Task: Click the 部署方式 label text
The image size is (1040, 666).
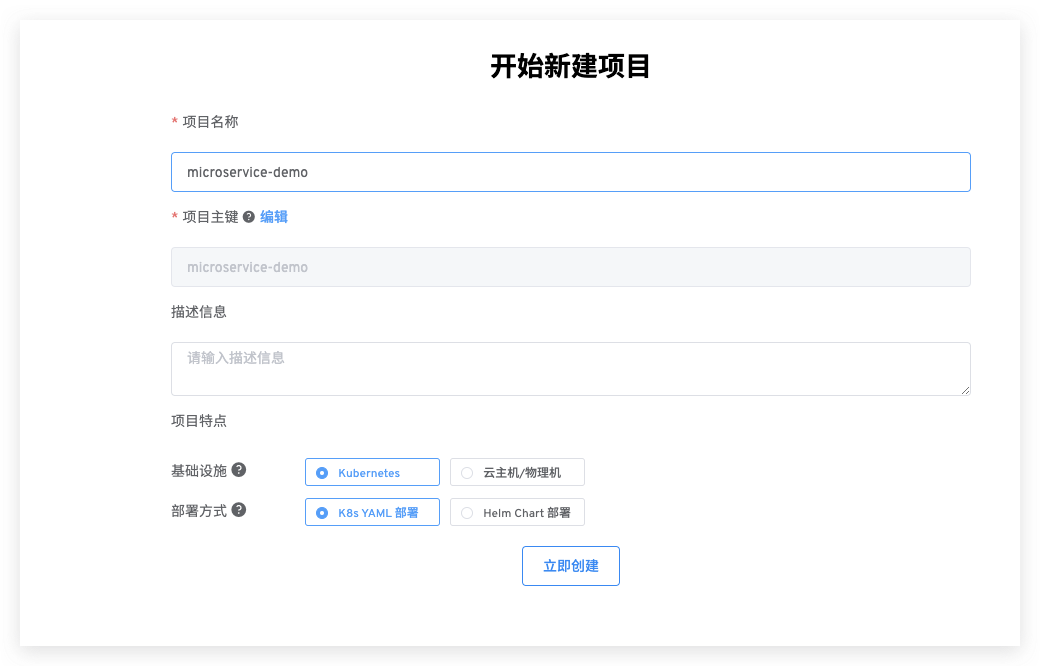Action: [199, 511]
